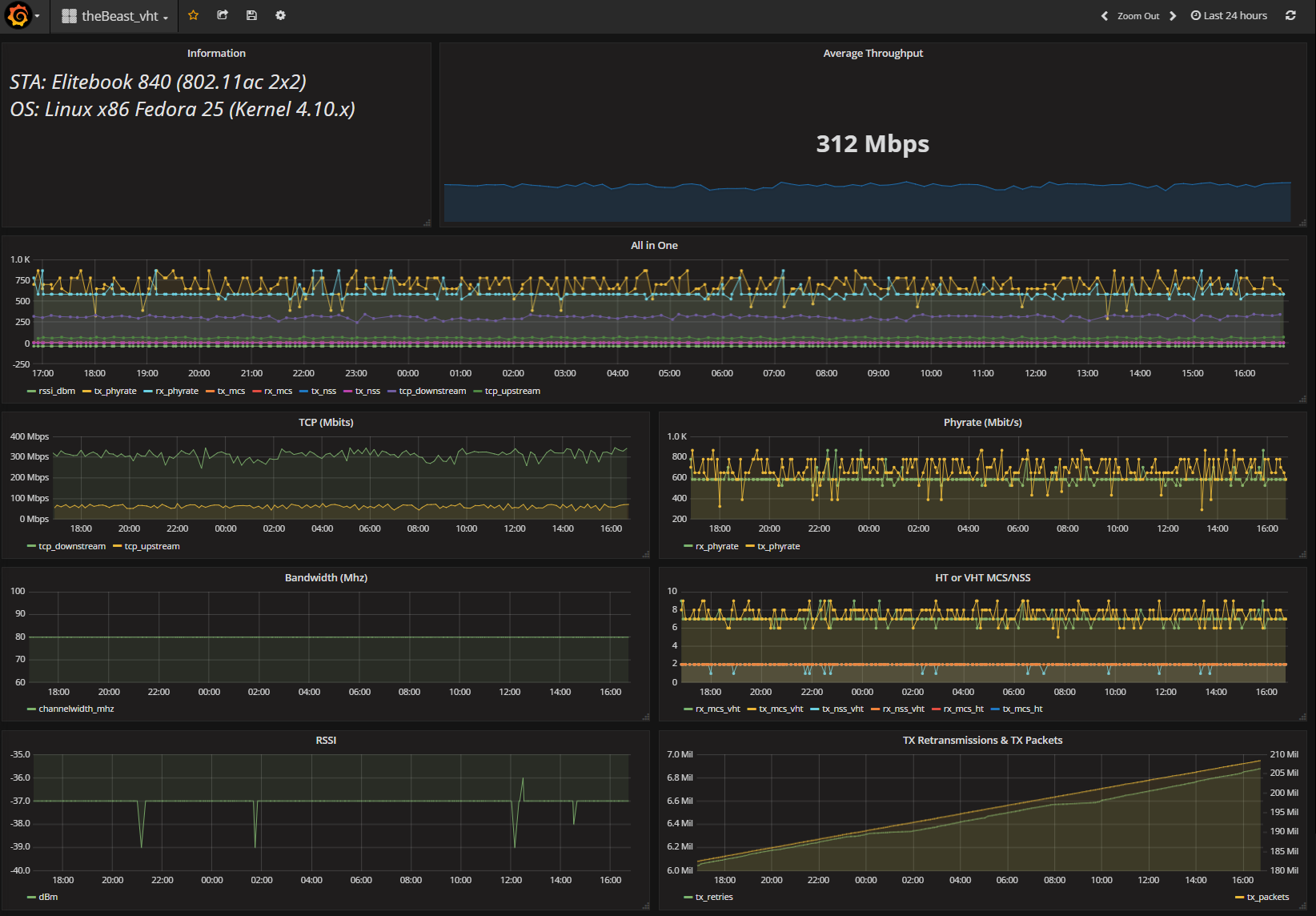
Task: Open the Information panel title menu
Action: point(216,53)
